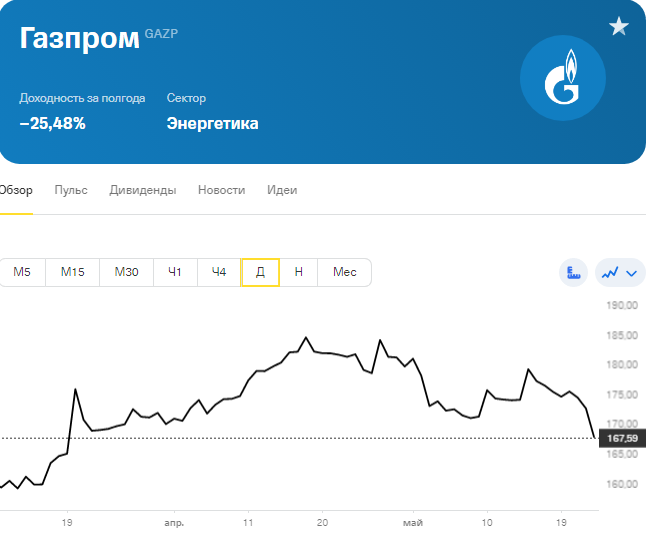Select the Ч4 four-hour interval
This screenshot has width=647, height=539.
(x=219, y=272)
